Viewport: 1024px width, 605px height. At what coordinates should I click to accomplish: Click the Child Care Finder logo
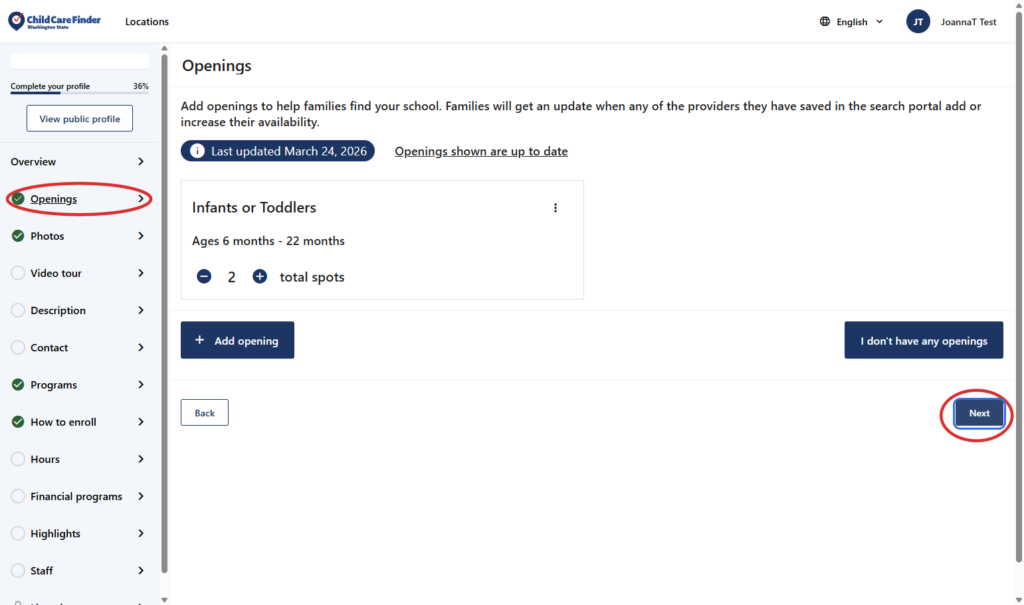point(54,21)
